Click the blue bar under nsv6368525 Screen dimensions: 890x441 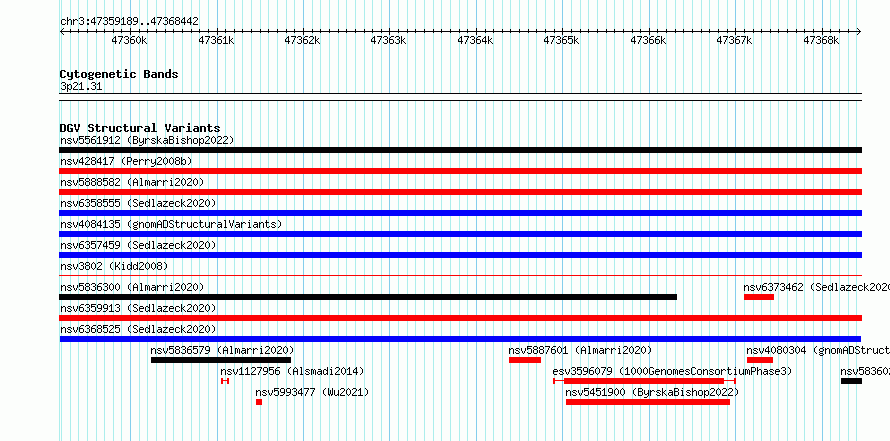point(460,339)
